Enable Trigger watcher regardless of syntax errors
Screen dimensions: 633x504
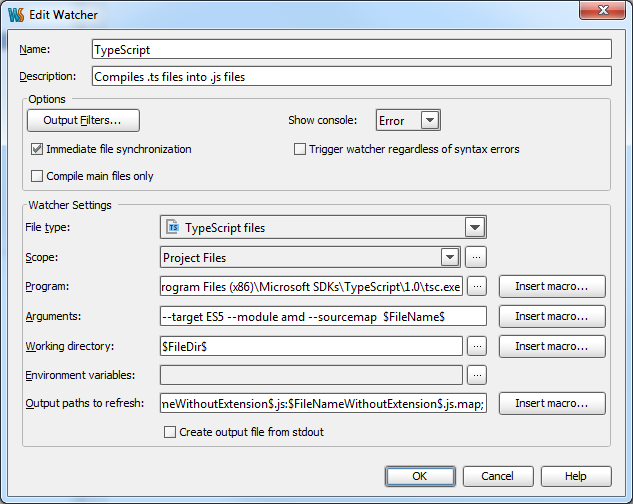300,149
